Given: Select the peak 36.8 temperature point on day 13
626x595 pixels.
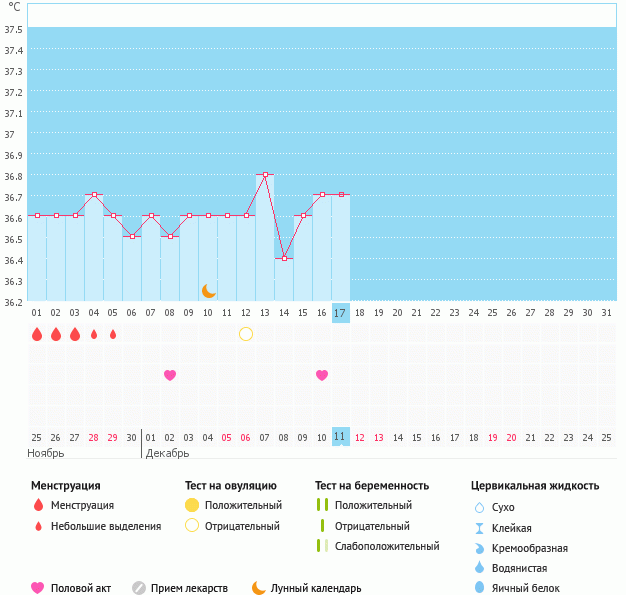Looking at the screenshot, I should [265, 174].
